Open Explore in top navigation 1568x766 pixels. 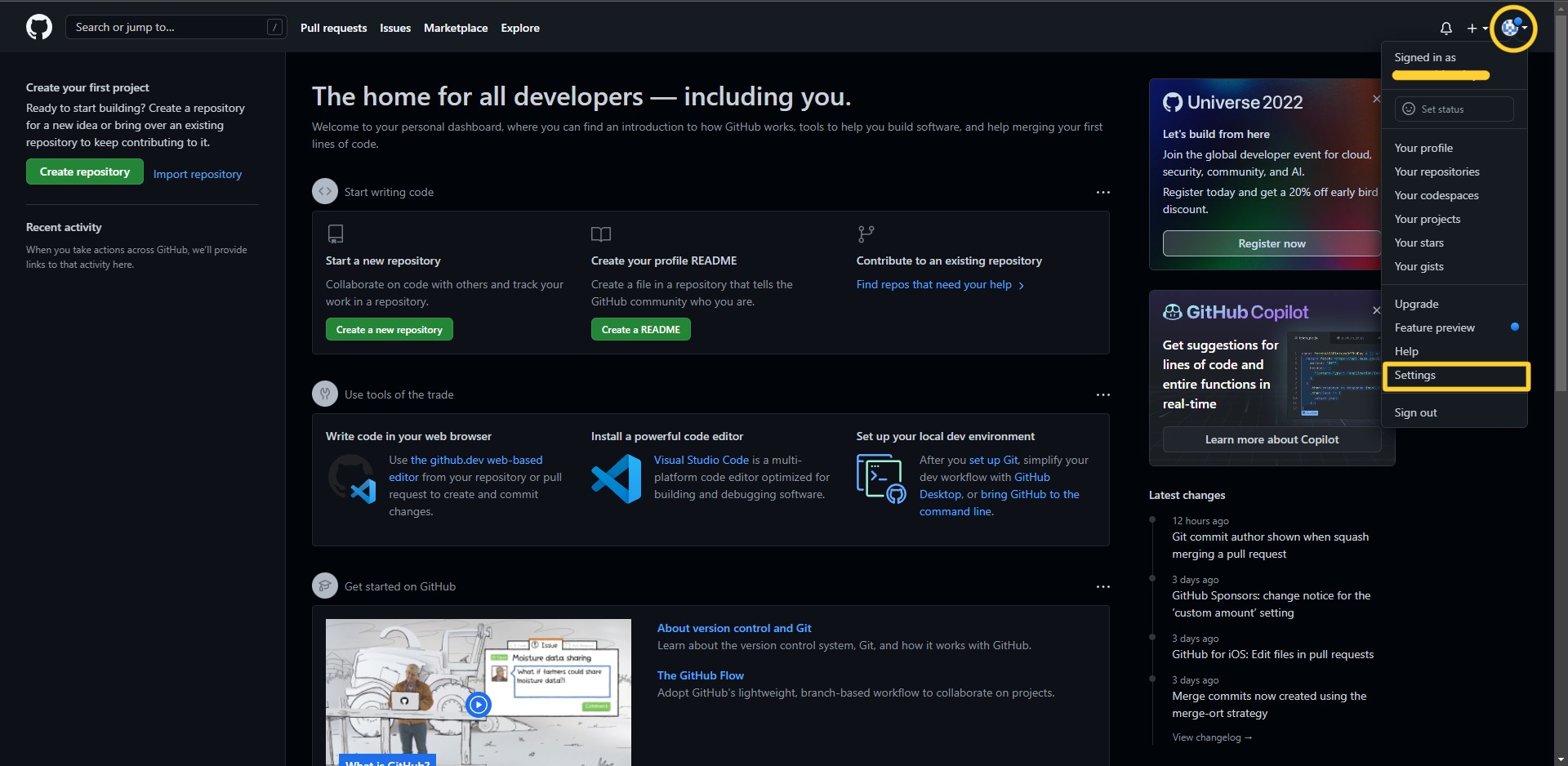click(520, 28)
